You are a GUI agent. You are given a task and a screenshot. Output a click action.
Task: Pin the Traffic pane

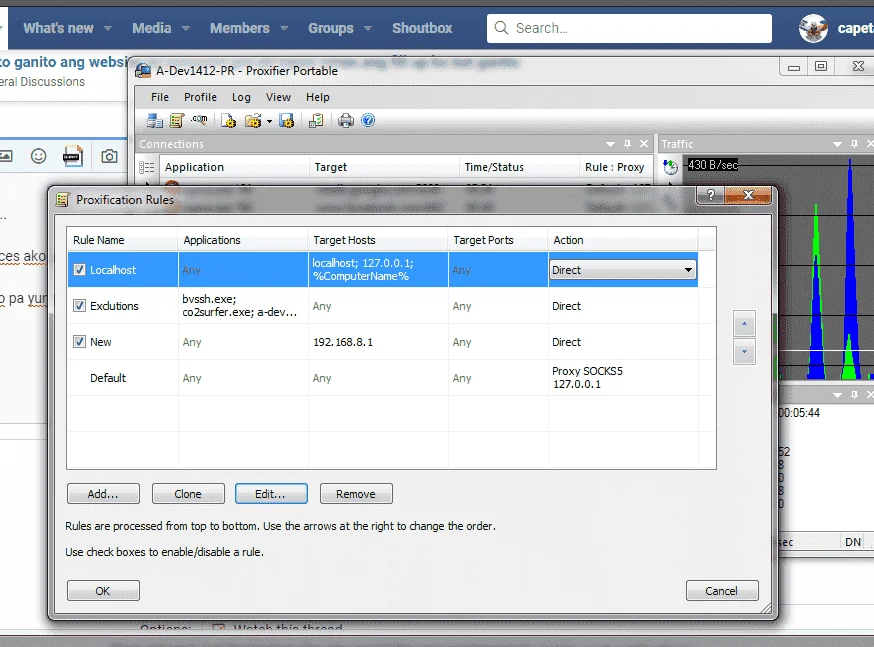pyautogui.click(x=854, y=144)
